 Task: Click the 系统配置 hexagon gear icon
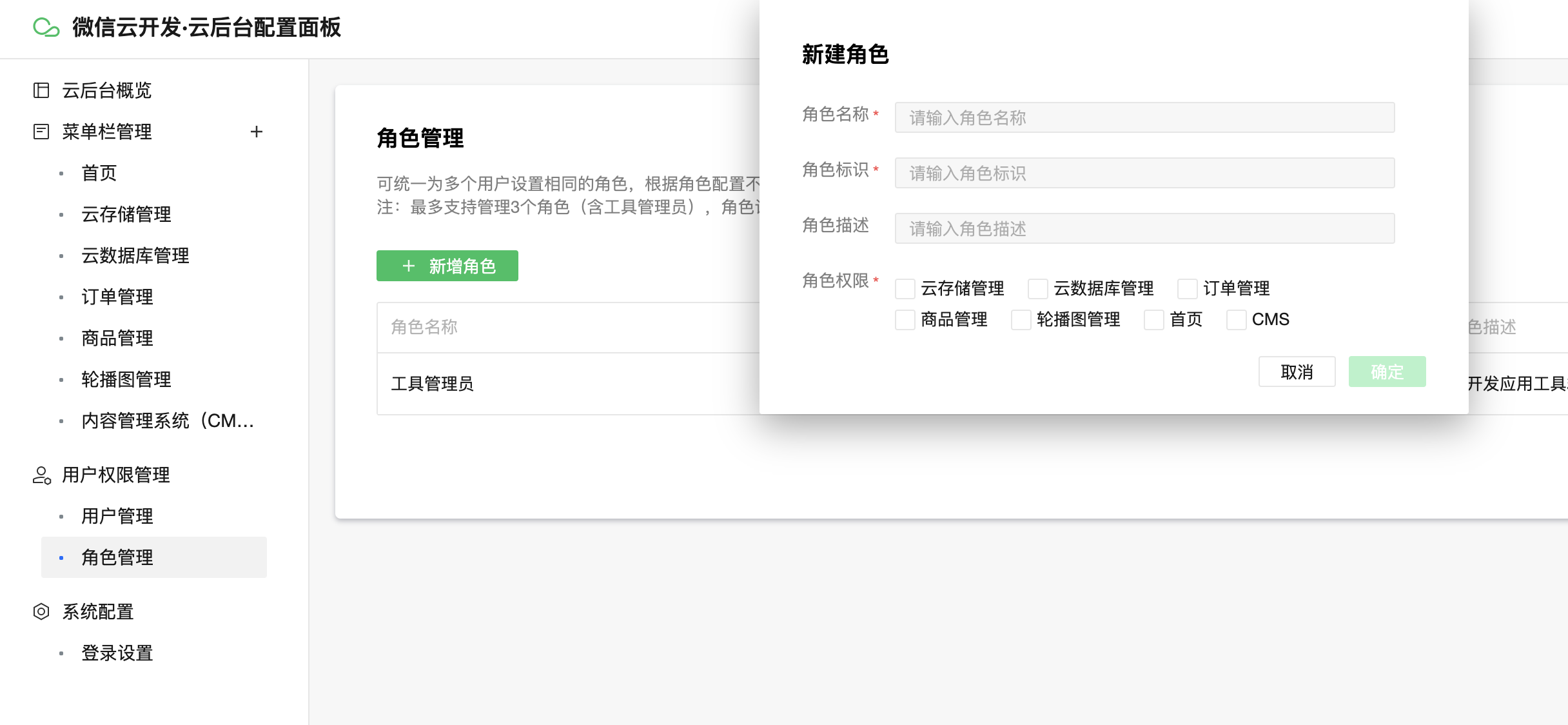pyautogui.click(x=41, y=611)
